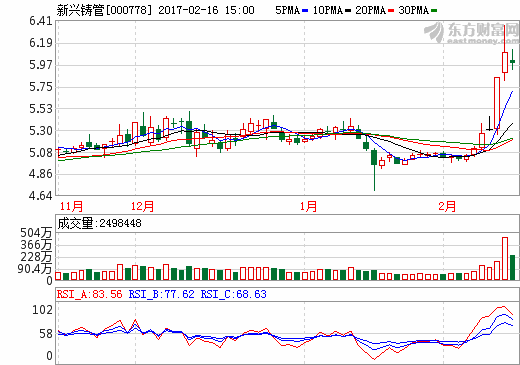
Task: Click the 12月 date axis label
Action: pos(142,206)
